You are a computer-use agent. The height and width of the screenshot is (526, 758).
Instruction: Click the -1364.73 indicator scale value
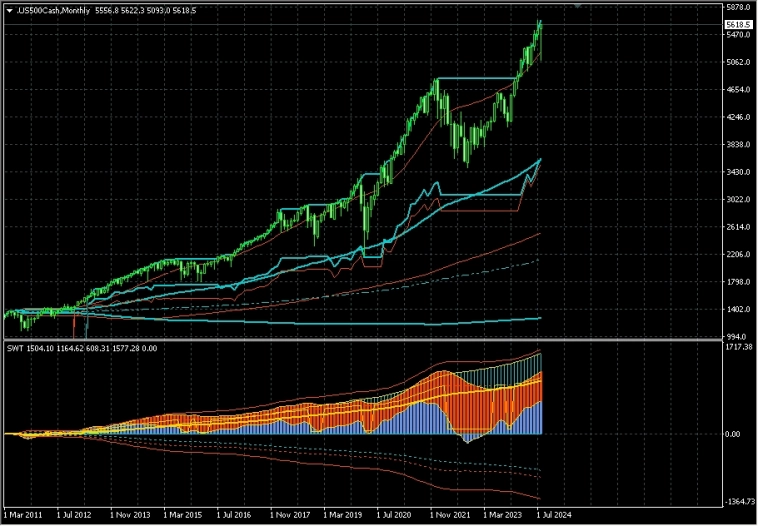pyautogui.click(x=737, y=502)
